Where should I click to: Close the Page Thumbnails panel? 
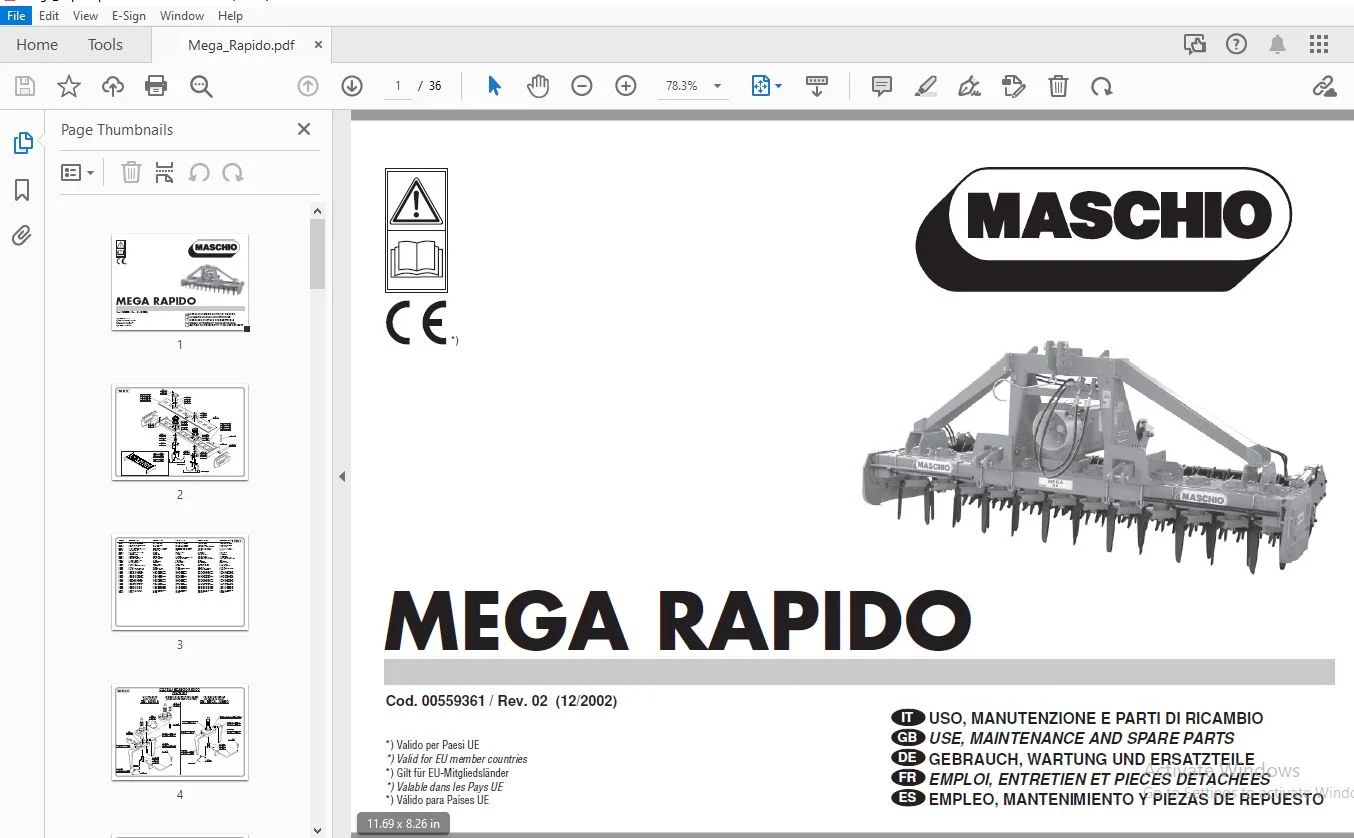point(304,129)
